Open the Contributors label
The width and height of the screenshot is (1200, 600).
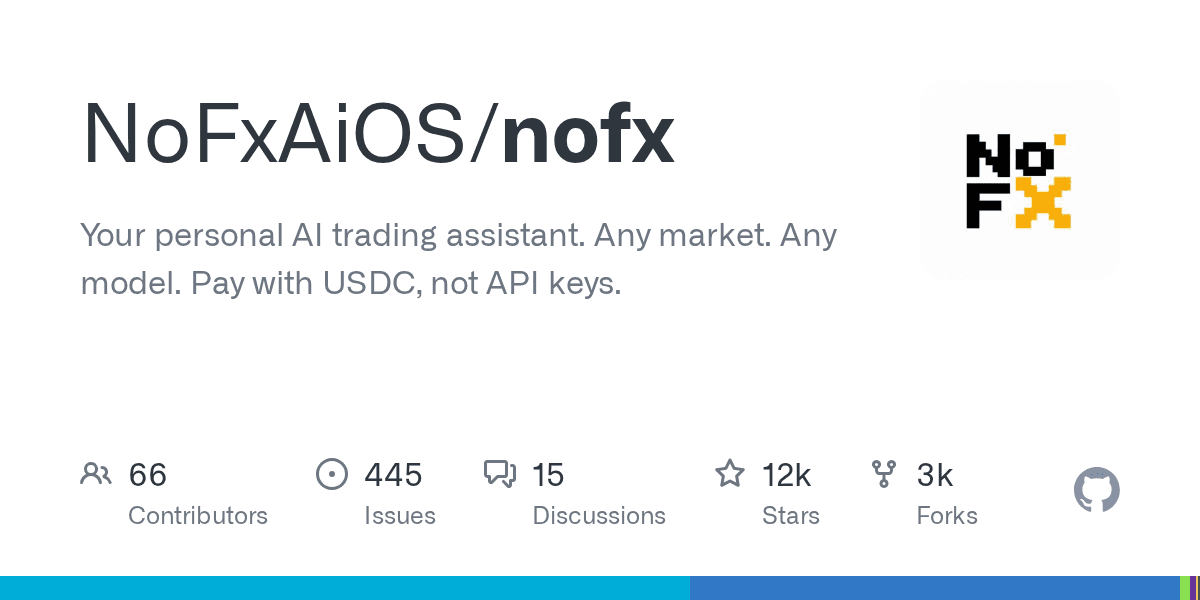pos(198,516)
